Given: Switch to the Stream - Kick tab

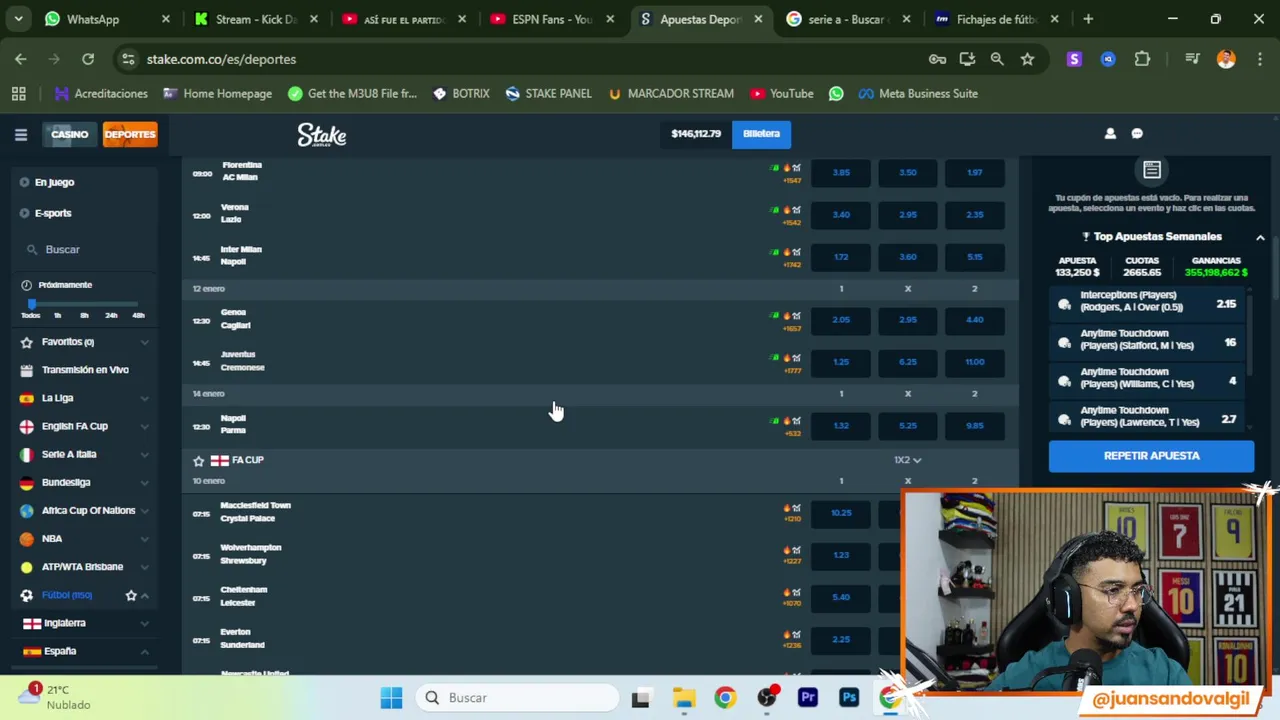Looking at the screenshot, I should [x=257, y=19].
